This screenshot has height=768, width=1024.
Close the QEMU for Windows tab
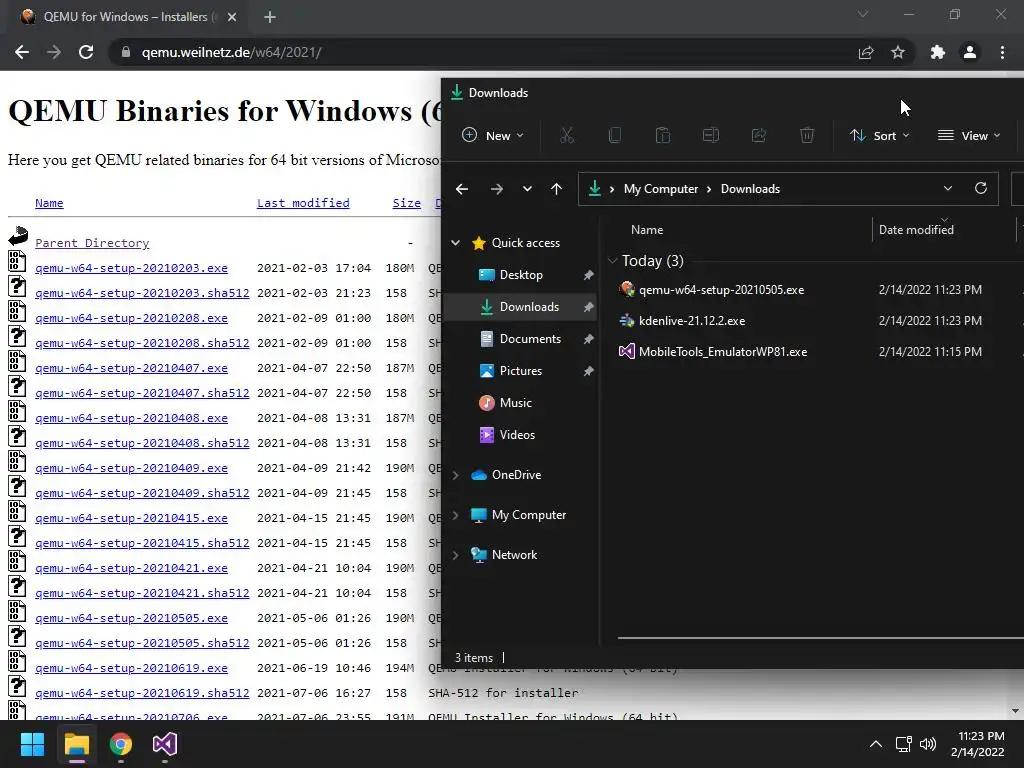(232, 17)
